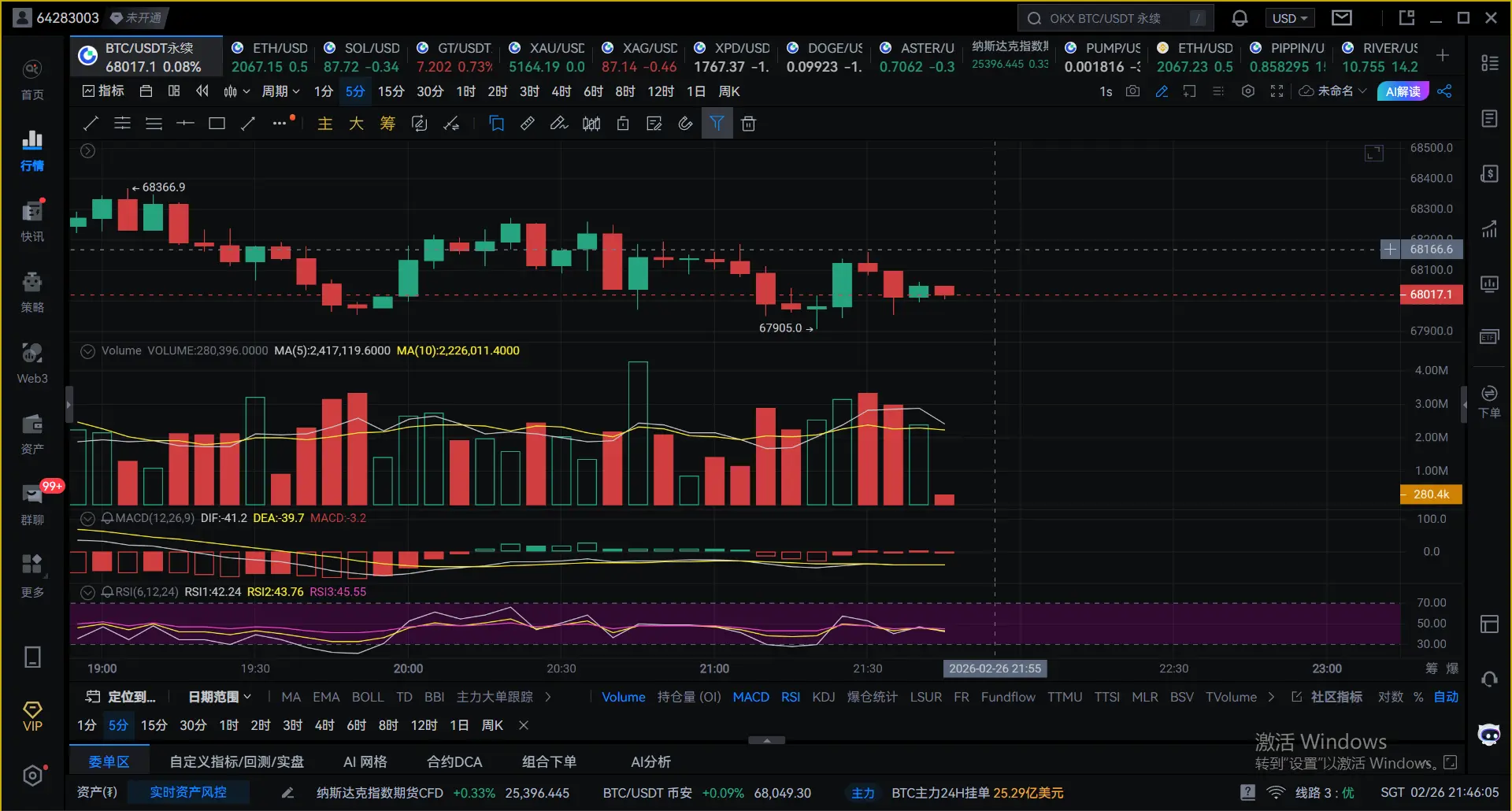Open the 更多 more apps icon
The image size is (1512, 811).
(x=32, y=576)
